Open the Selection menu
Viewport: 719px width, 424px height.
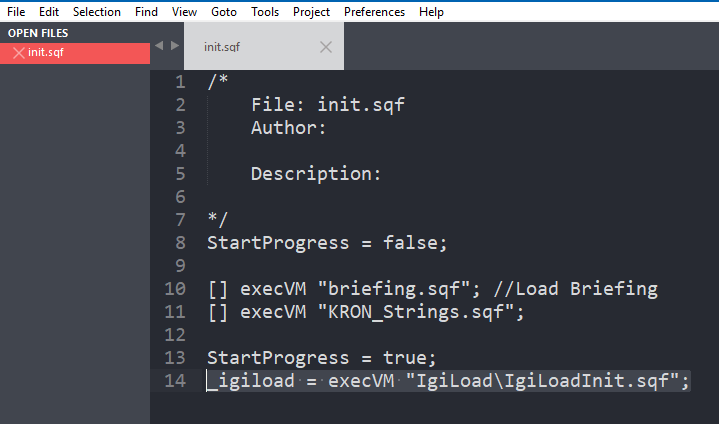(97, 12)
